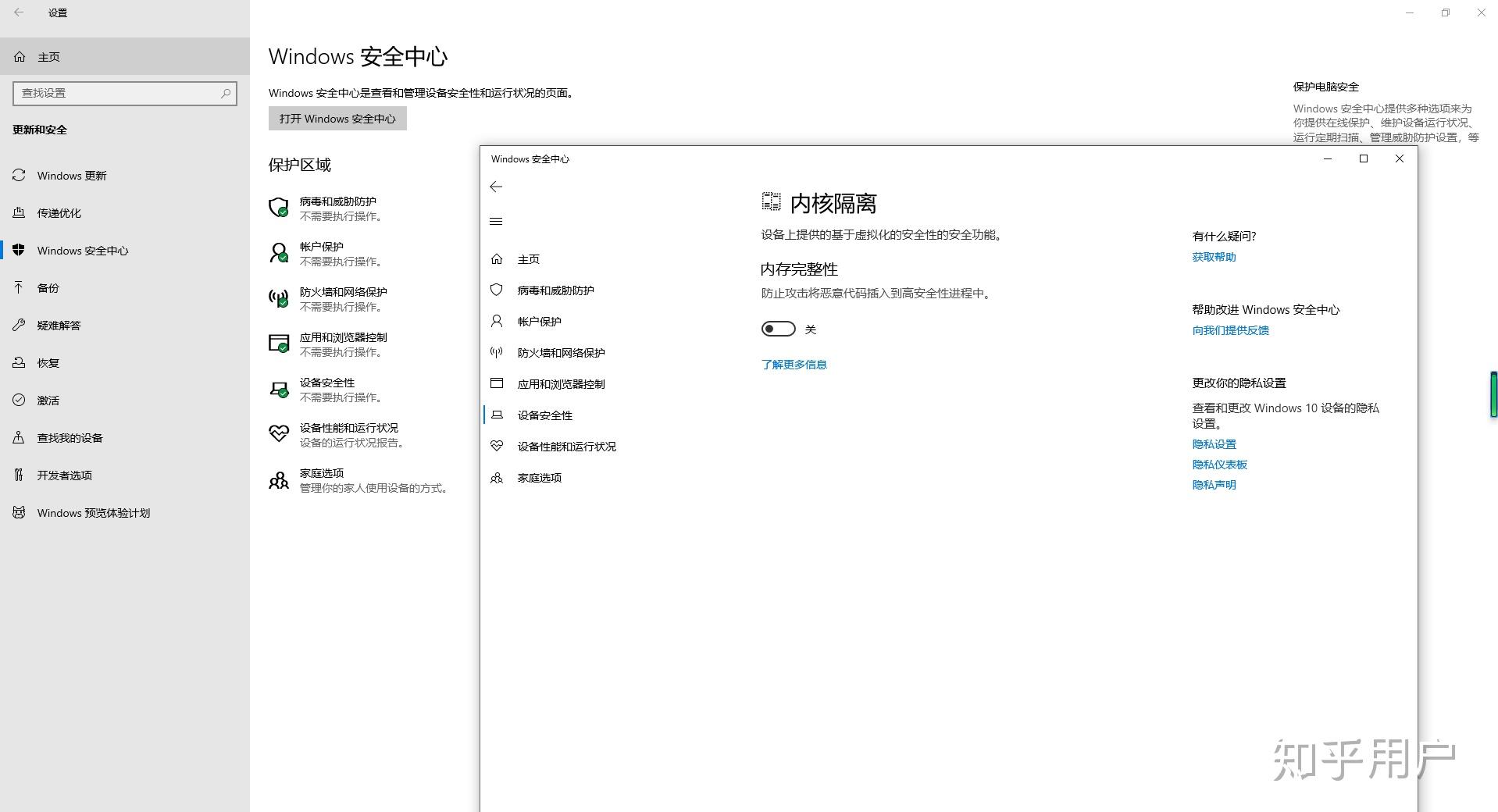1498x812 pixels.
Task: Select 主页 in Security Center sidebar
Action: 528,259
